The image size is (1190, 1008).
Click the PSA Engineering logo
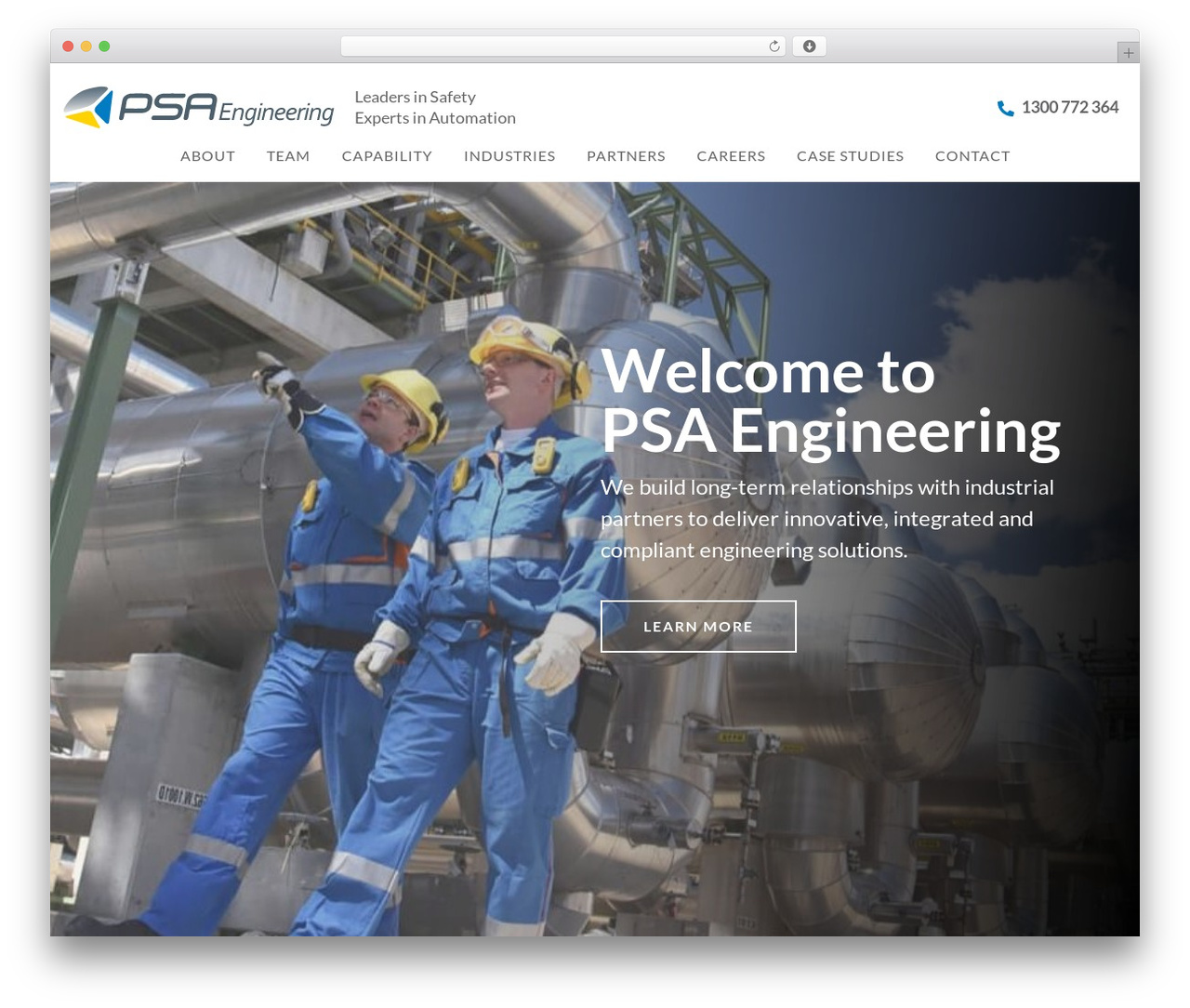pyautogui.click(x=199, y=108)
